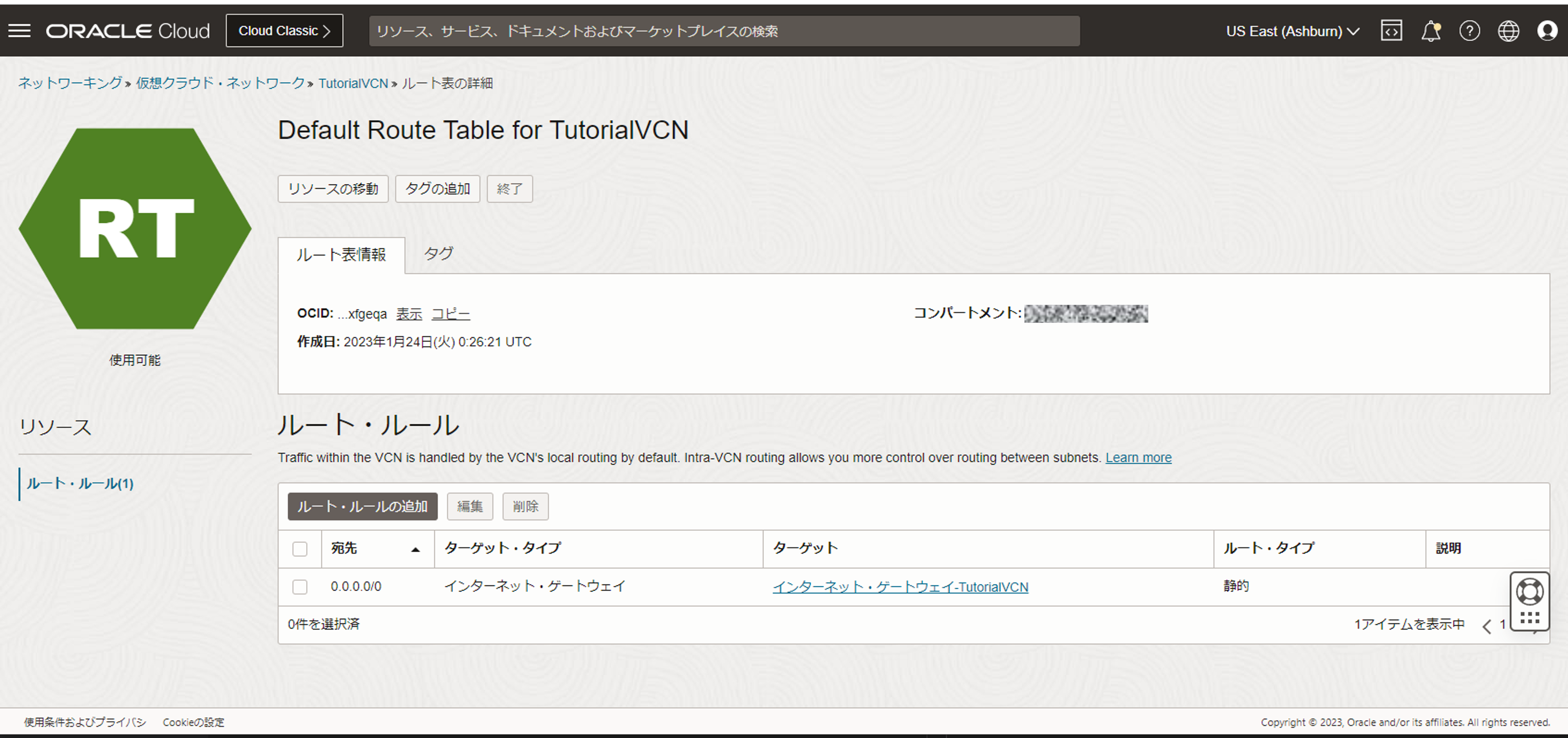Screen dimensions: 1568x738
Task: Click the OCID コピー link
Action: (451, 313)
